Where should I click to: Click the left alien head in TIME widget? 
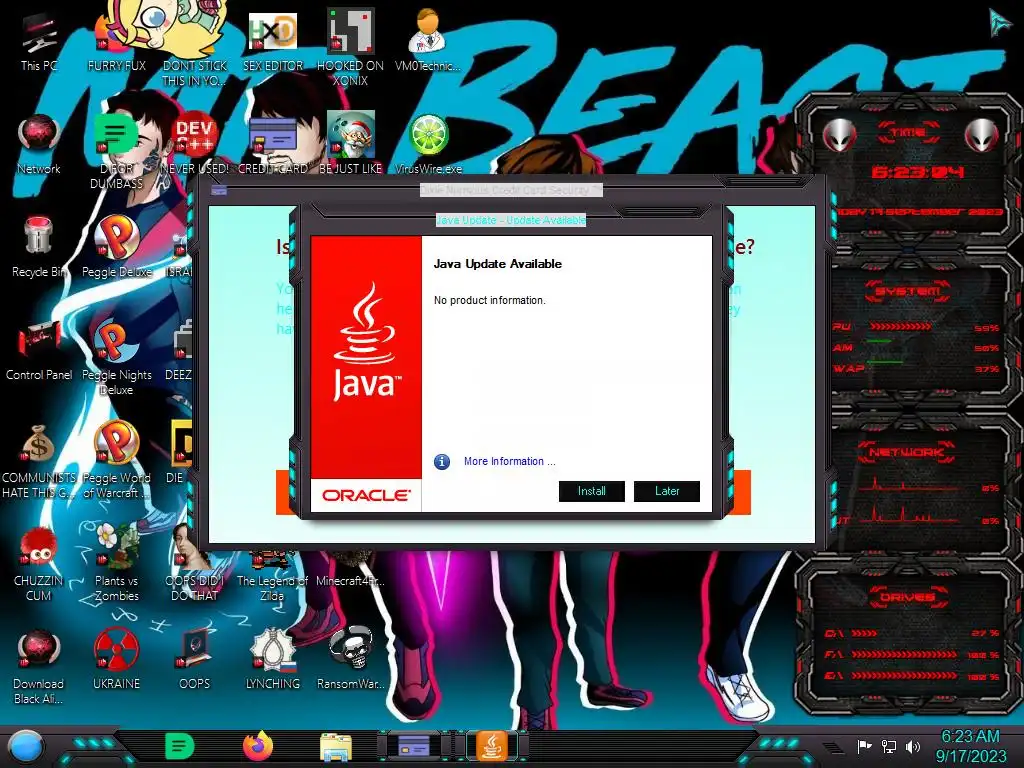(x=840, y=135)
